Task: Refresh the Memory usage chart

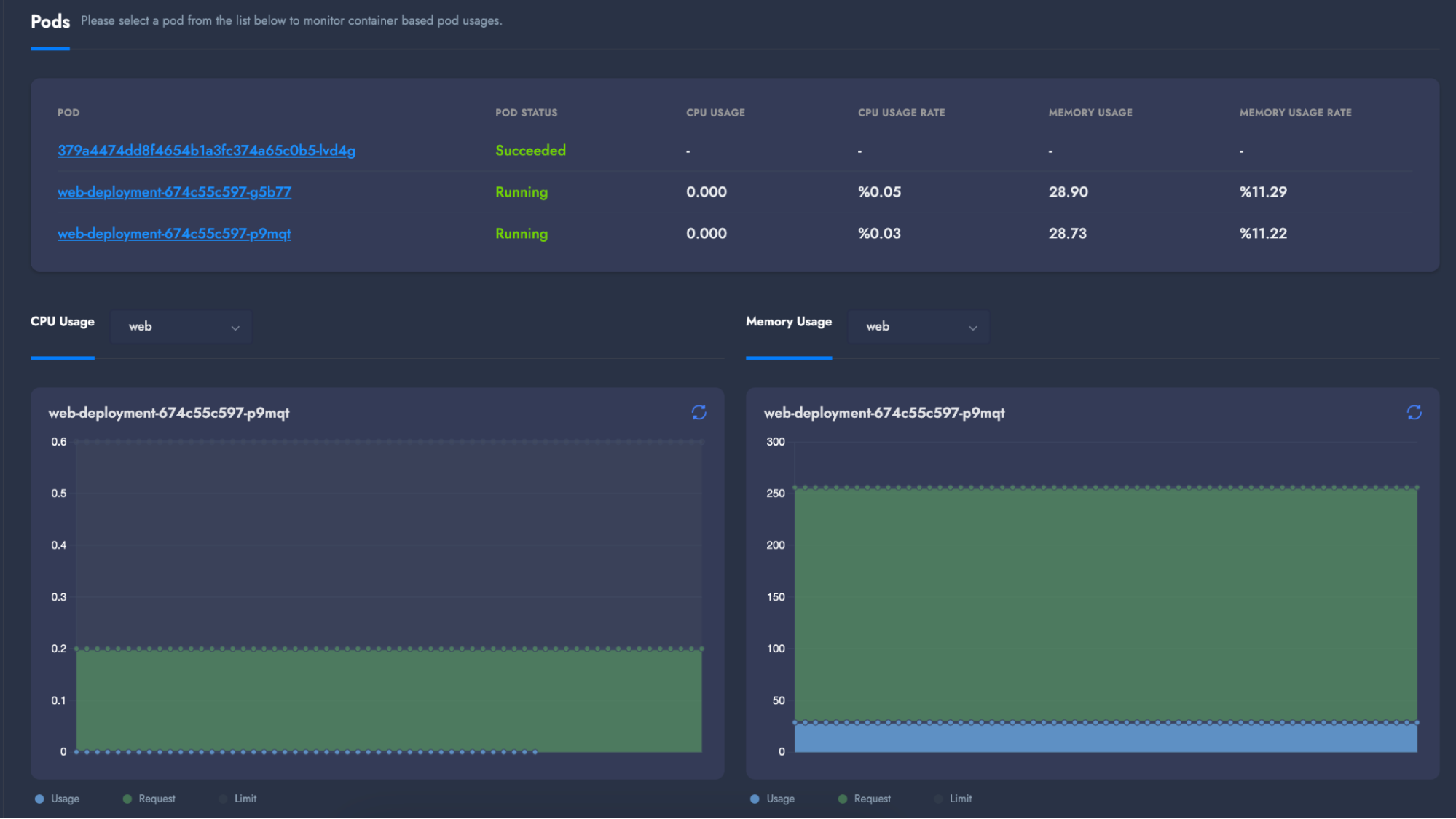Action: point(1414,413)
